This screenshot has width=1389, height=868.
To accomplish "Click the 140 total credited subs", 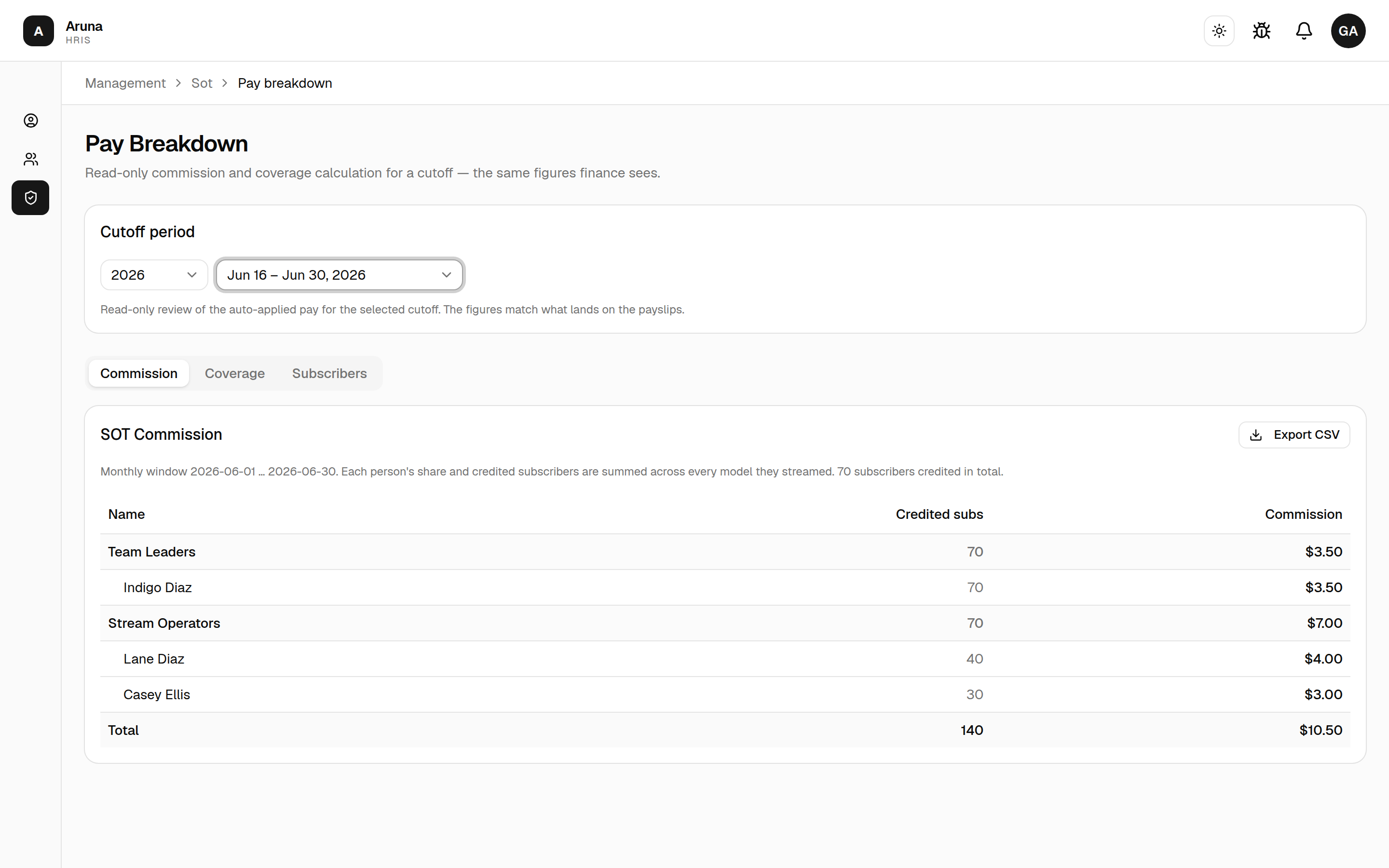I will (x=972, y=730).
